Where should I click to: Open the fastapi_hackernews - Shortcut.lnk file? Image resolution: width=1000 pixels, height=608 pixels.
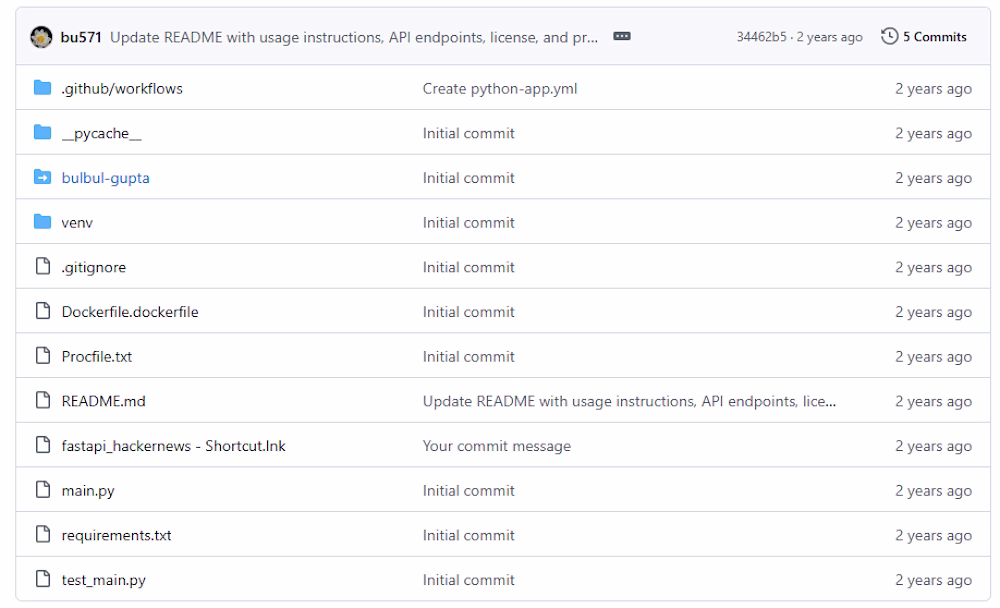click(173, 446)
